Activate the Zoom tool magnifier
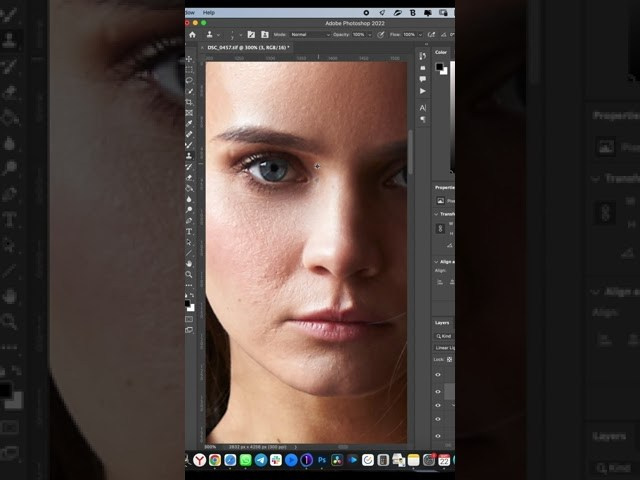 point(189,274)
